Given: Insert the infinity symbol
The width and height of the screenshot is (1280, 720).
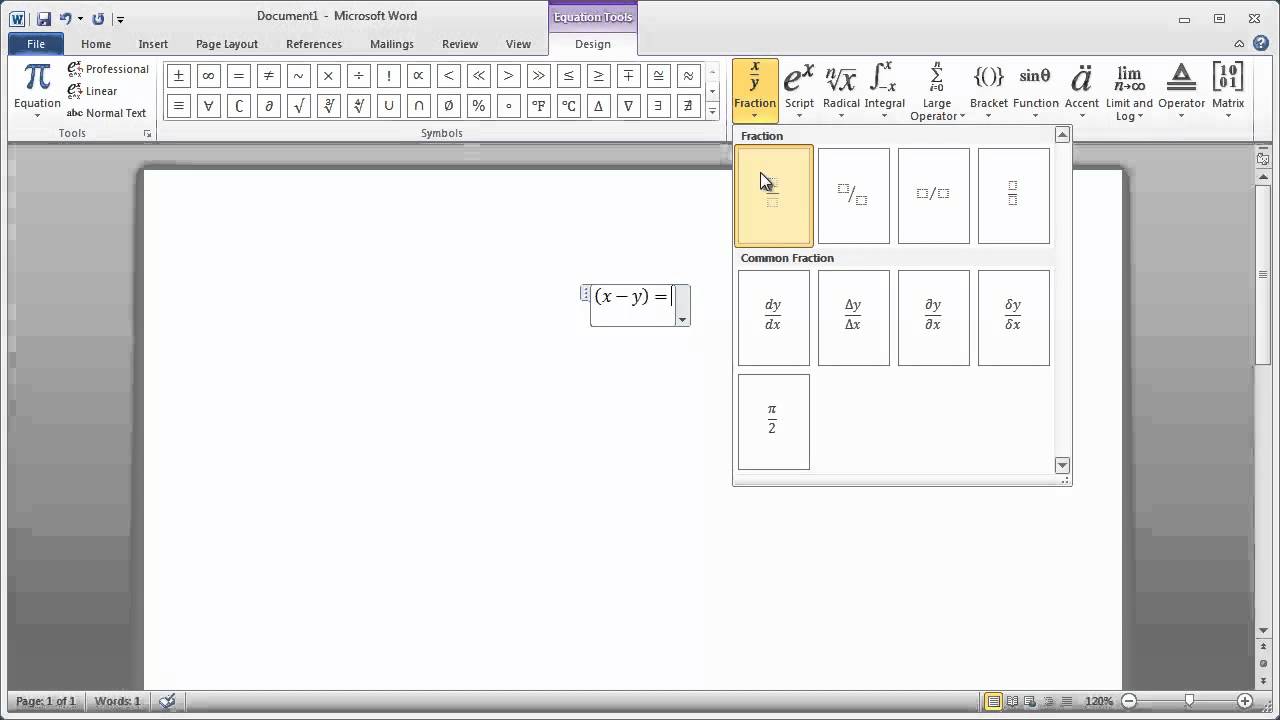Looking at the screenshot, I should pos(208,76).
